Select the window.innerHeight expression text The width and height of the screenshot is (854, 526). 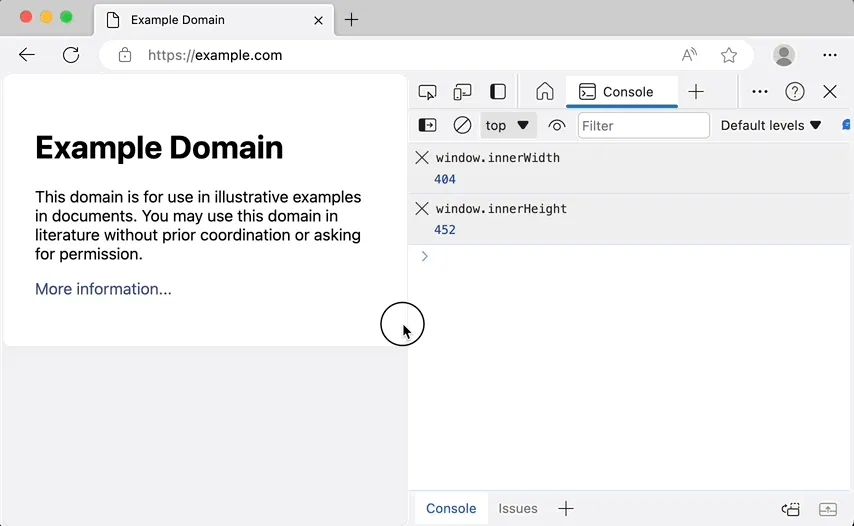[501, 209]
